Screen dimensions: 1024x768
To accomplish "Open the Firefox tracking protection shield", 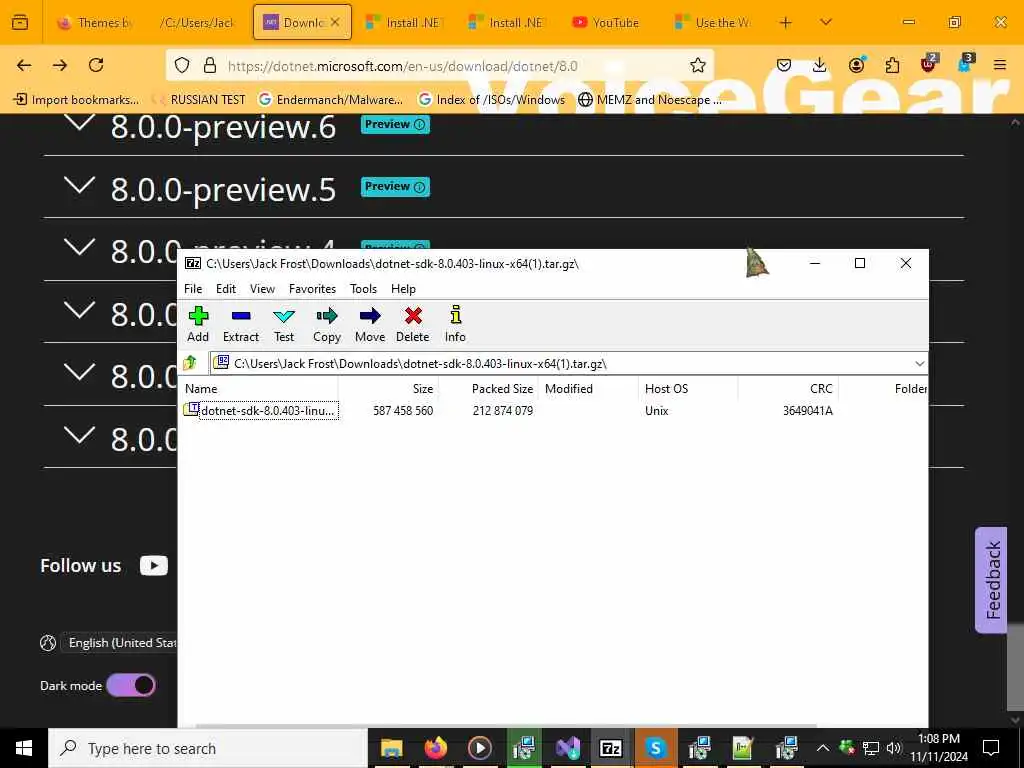I will (182, 65).
